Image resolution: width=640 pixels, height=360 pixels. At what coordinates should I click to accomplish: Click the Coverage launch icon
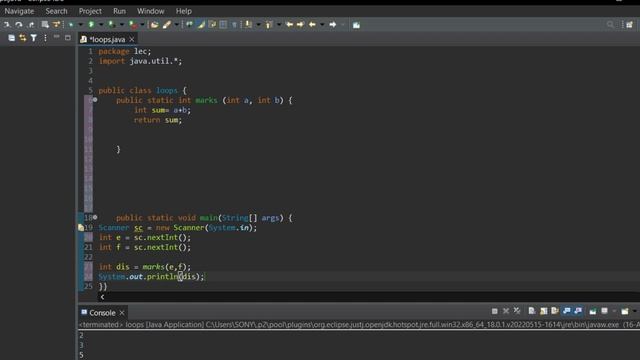tap(111, 25)
